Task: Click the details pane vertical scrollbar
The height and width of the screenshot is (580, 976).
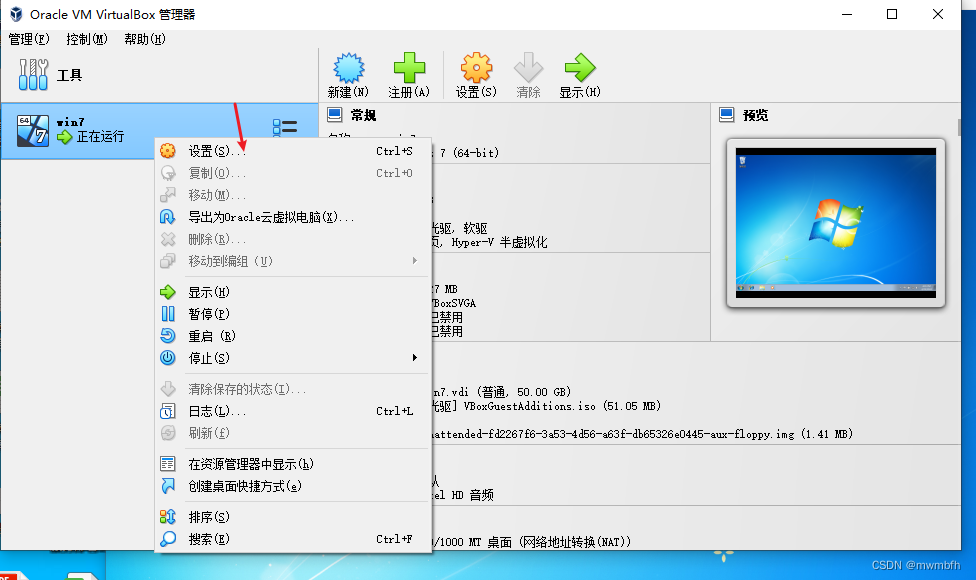Action: [959, 128]
